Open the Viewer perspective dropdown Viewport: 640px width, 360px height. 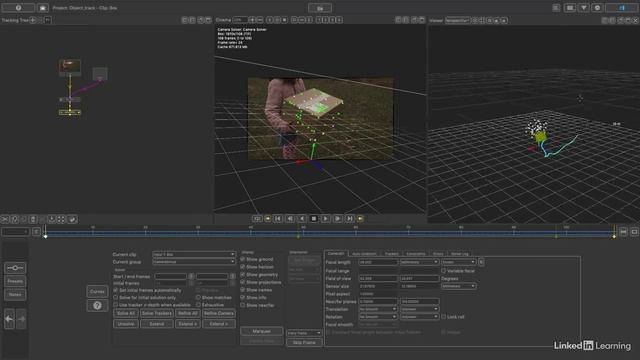click(x=458, y=20)
